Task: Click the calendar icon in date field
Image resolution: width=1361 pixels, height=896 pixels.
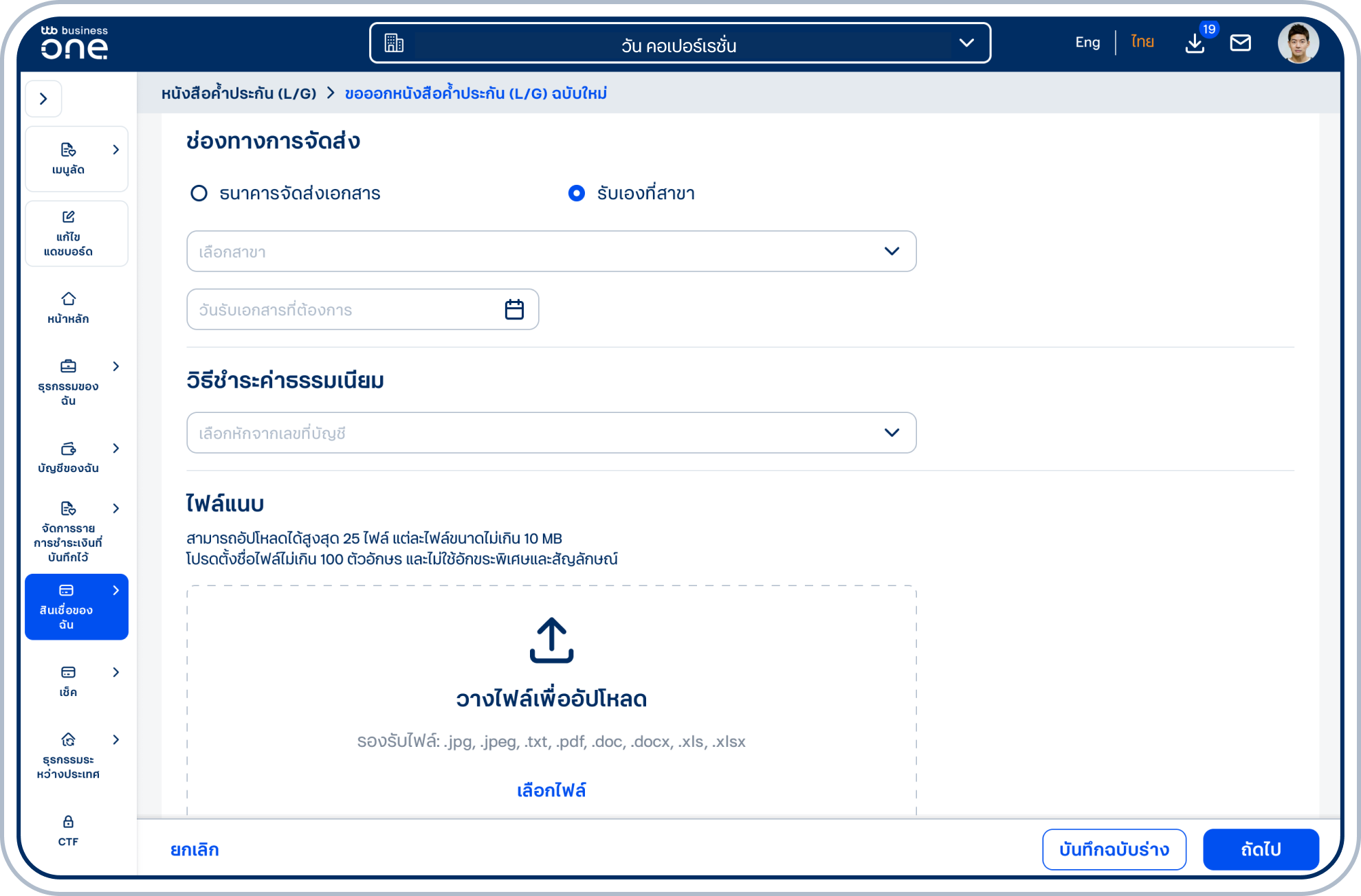Action: click(x=514, y=309)
